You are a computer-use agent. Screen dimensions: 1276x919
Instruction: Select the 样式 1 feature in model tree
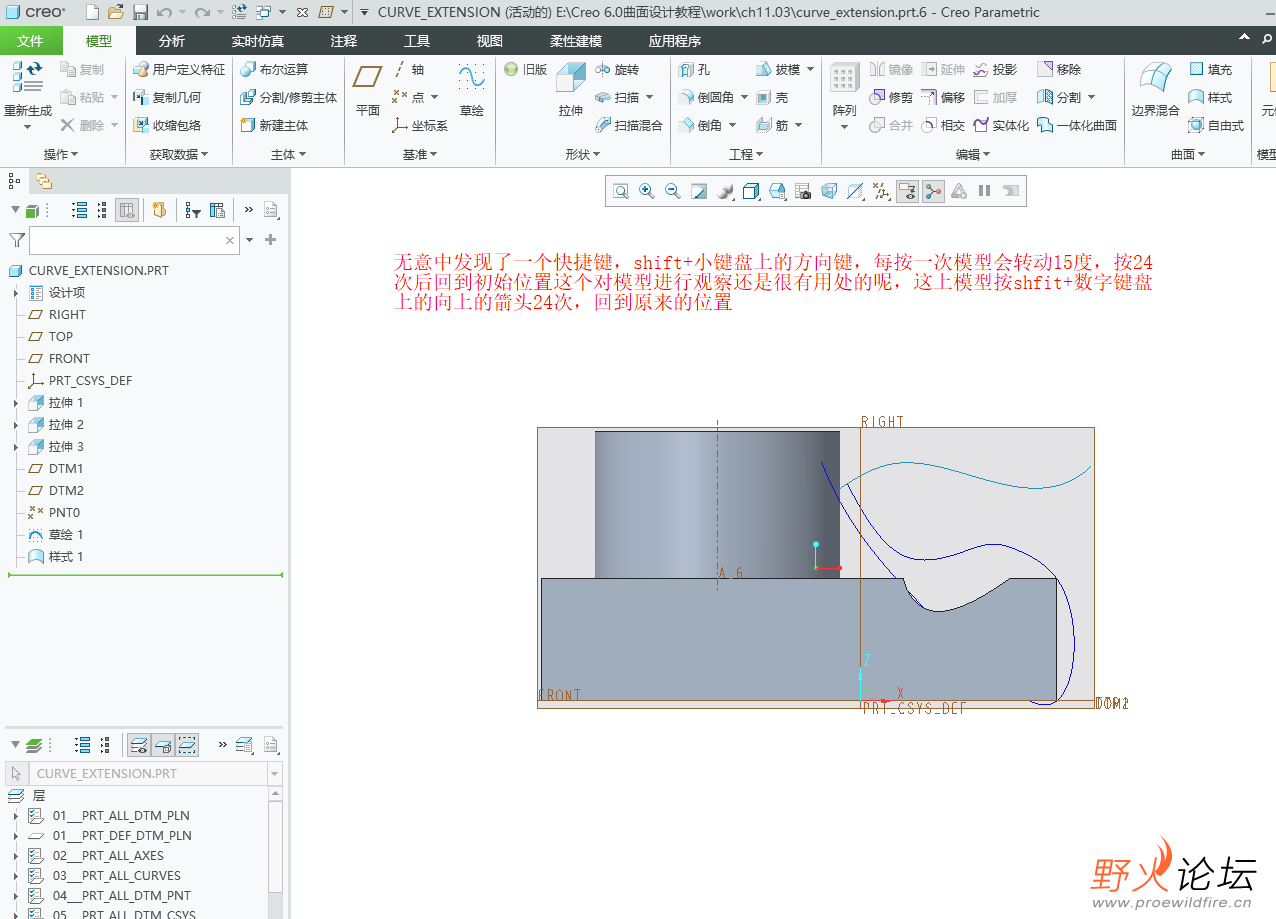click(56, 557)
